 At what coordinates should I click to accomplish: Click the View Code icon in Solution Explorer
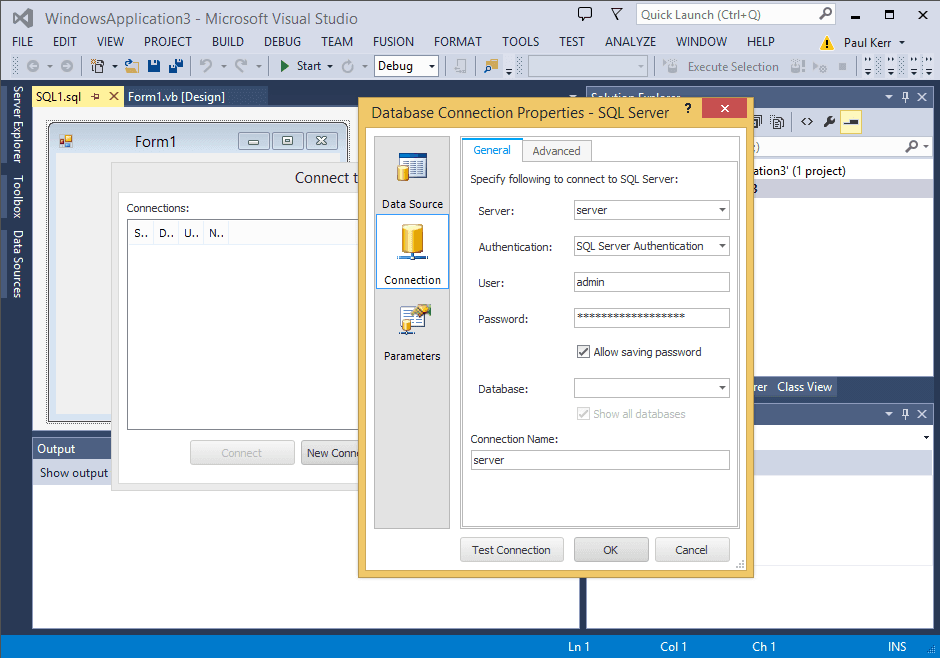click(x=807, y=122)
